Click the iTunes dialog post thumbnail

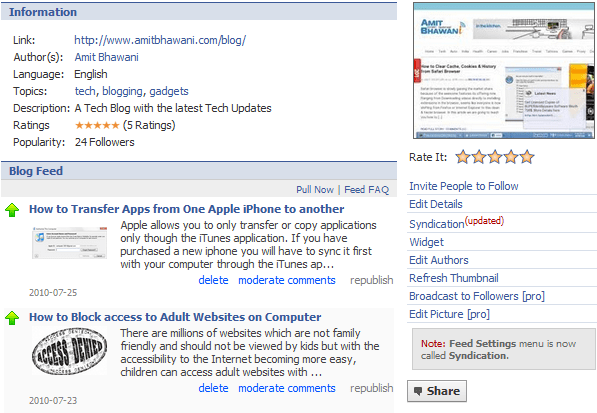pyautogui.click(x=70, y=243)
